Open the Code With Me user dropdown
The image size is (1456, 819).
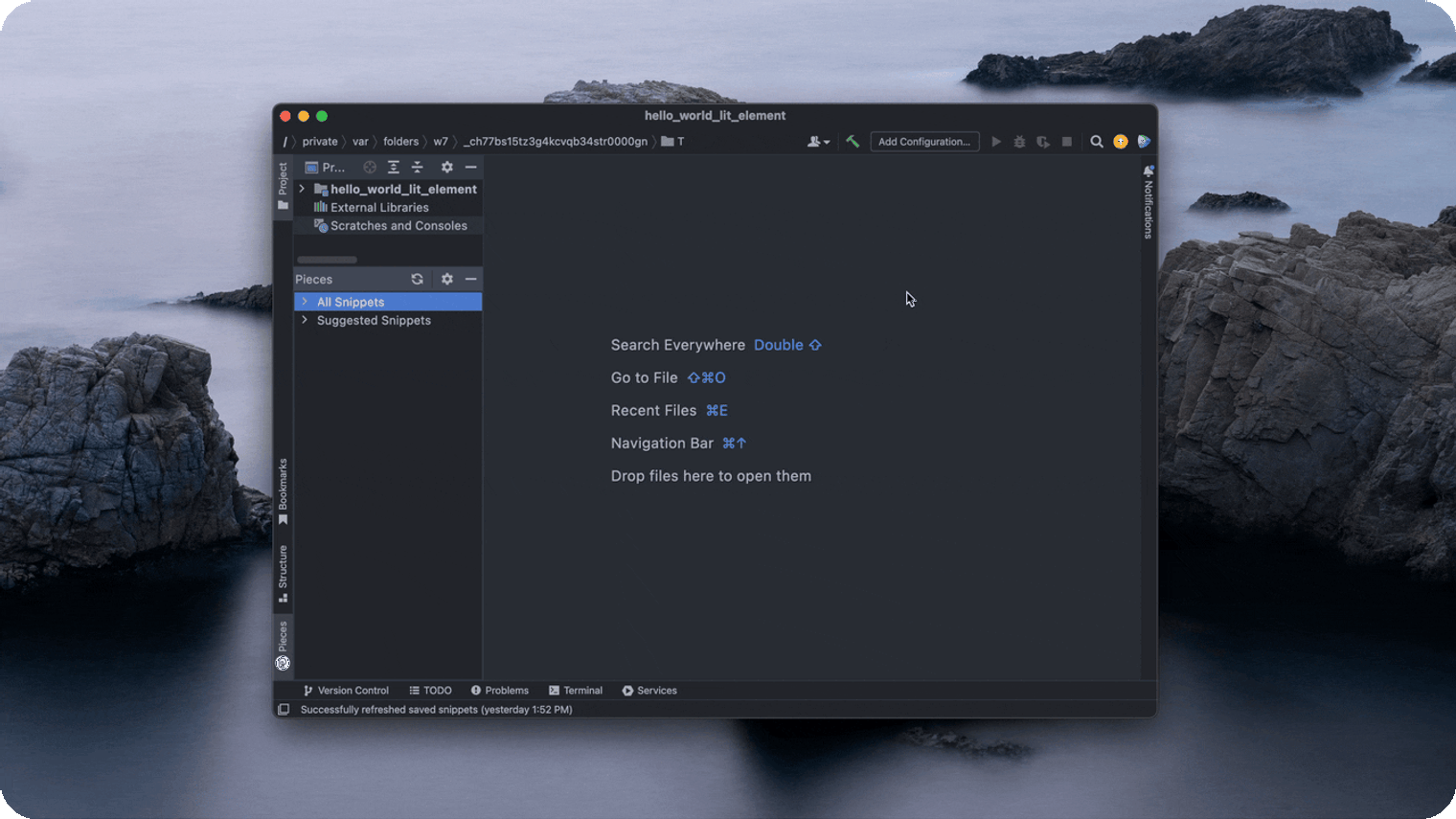818,142
